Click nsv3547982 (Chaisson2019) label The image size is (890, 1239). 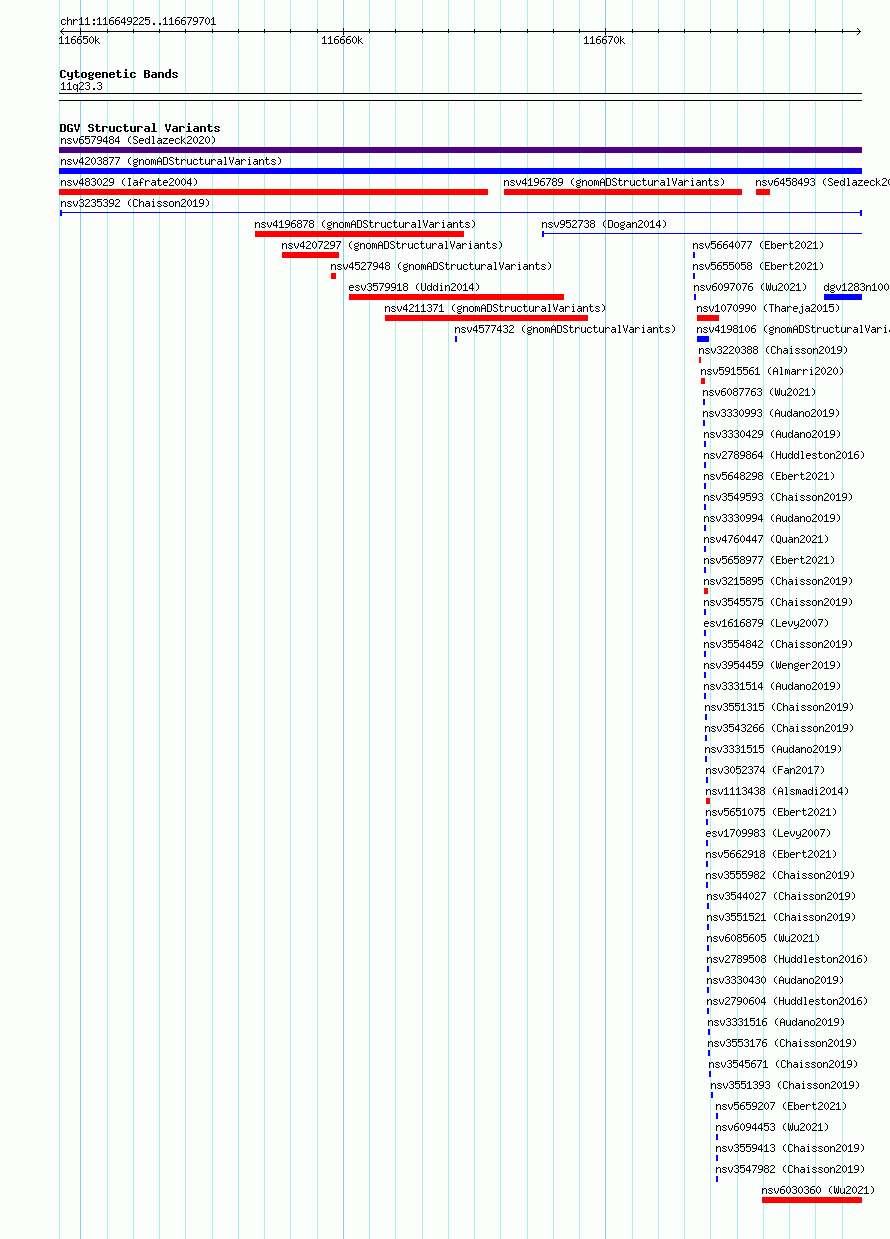tap(790, 1169)
